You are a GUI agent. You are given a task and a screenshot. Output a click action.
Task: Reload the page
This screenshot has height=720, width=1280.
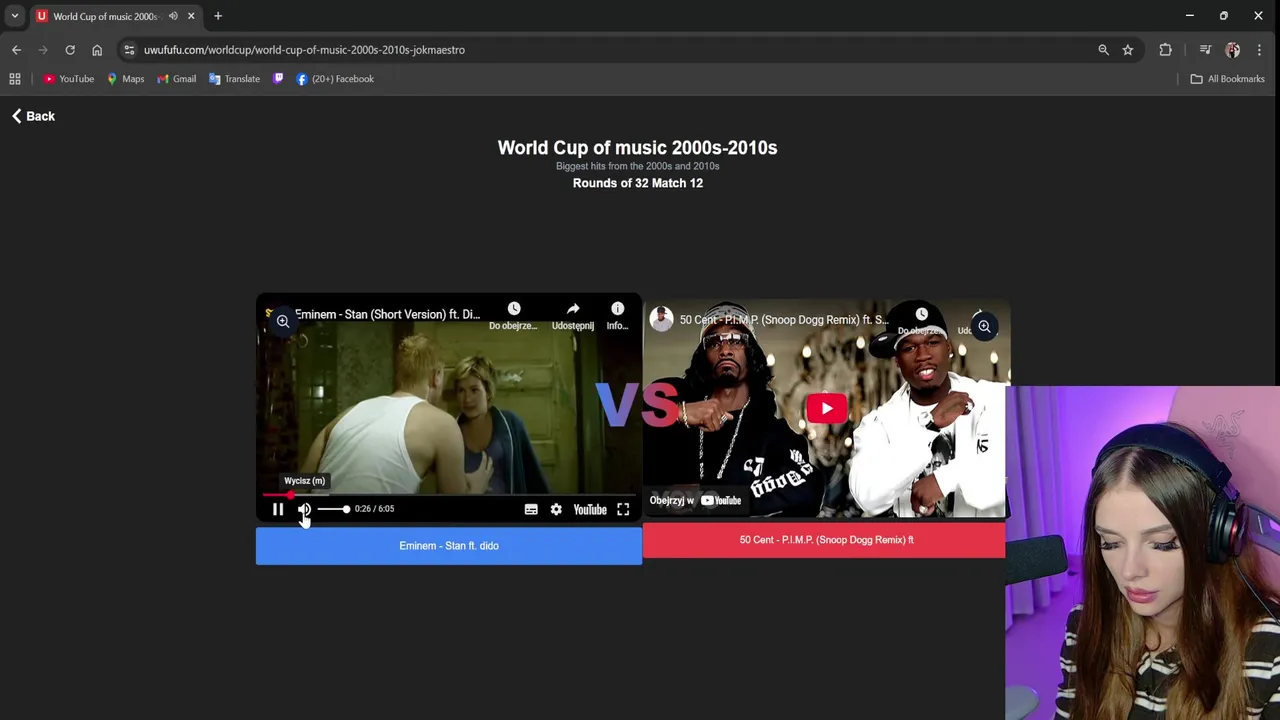tap(70, 50)
